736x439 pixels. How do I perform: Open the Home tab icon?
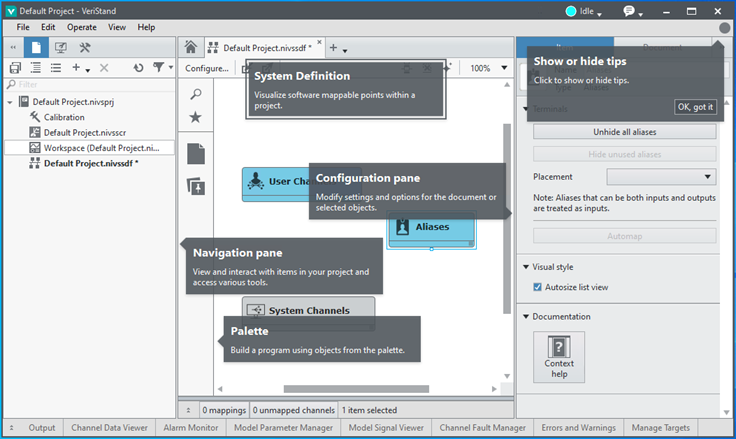(x=190, y=47)
